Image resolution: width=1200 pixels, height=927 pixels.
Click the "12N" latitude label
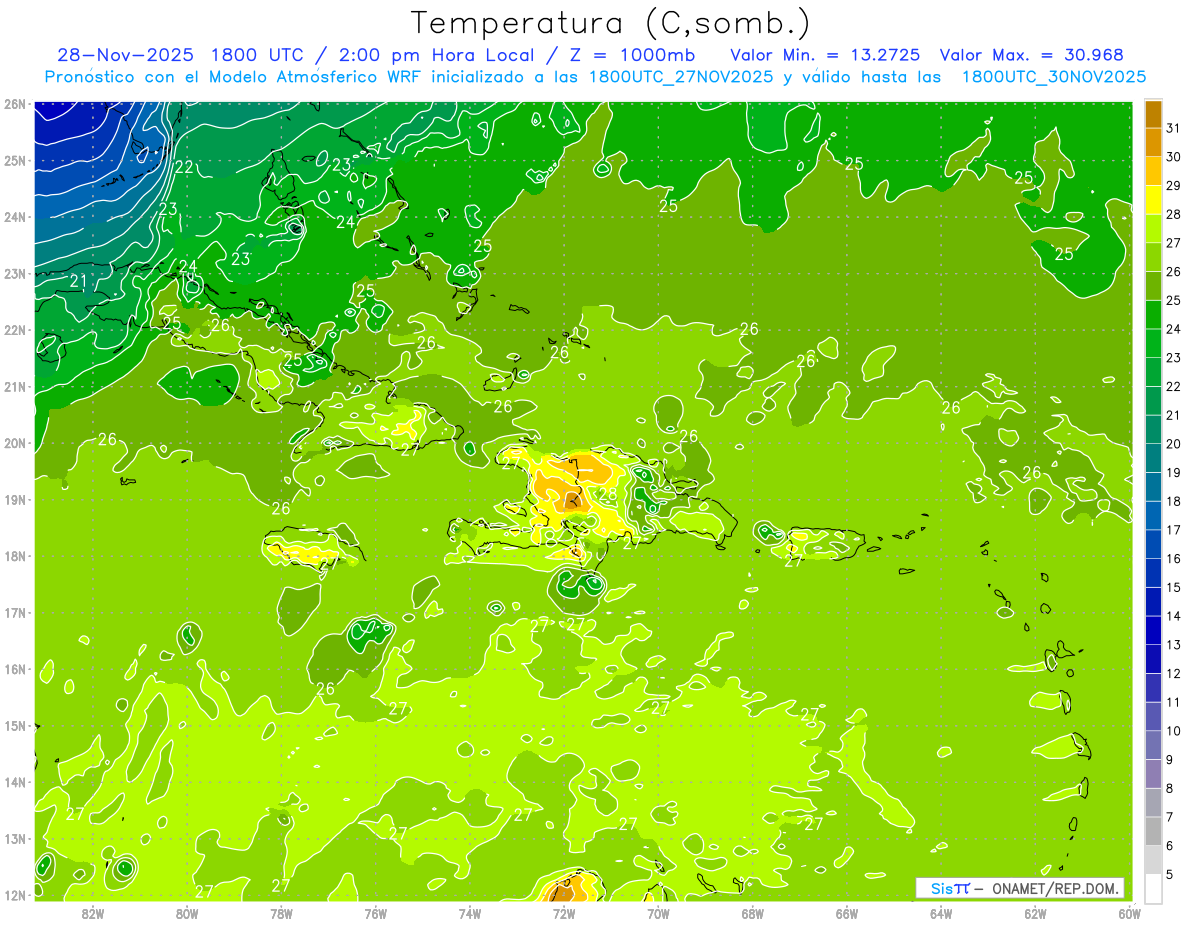tap(15, 895)
